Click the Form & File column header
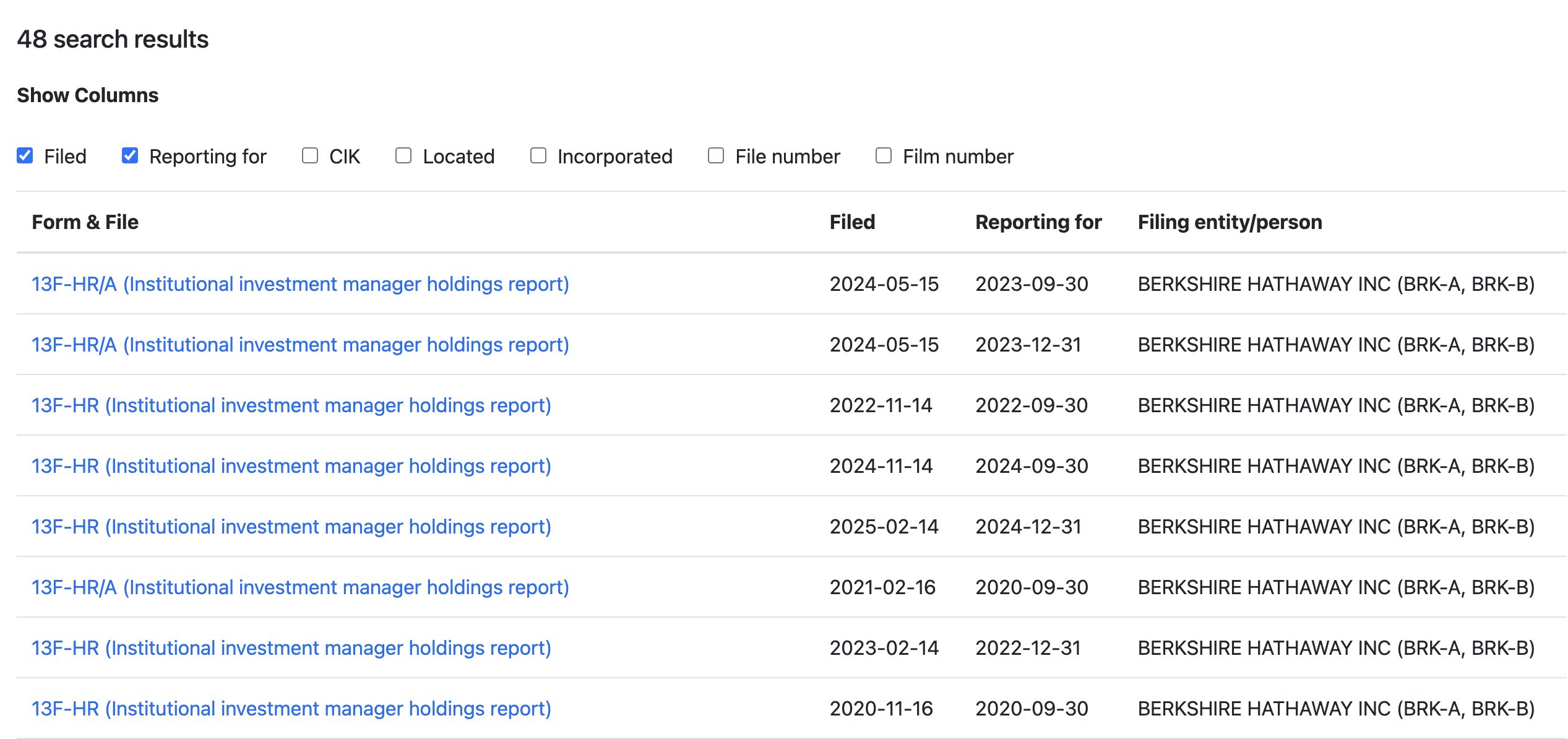1568x739 pixels. coord(85,222)
